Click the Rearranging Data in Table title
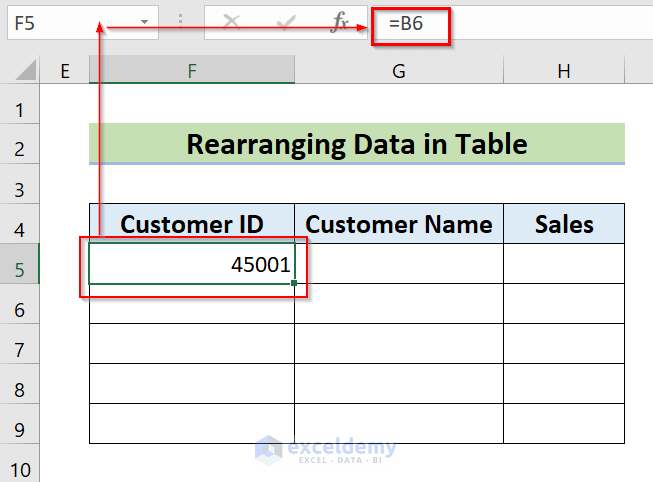The width and height of the screenshot is (653, 482). (356, 144)
